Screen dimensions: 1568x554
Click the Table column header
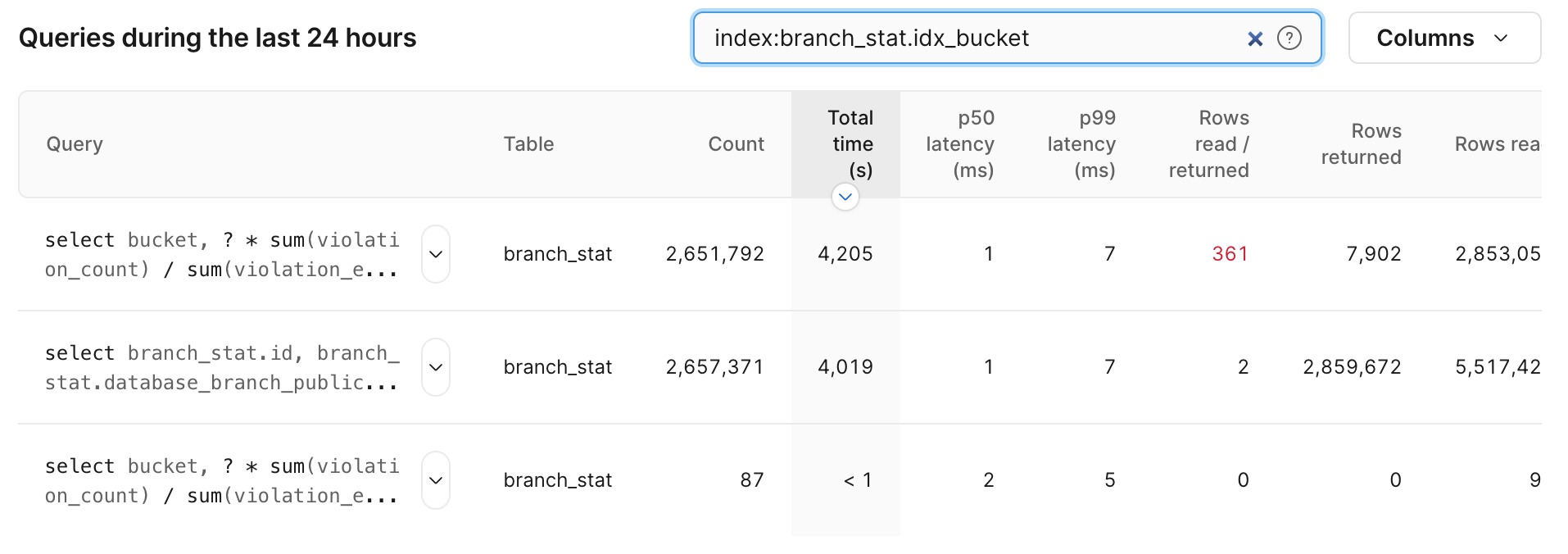point(528,143)
